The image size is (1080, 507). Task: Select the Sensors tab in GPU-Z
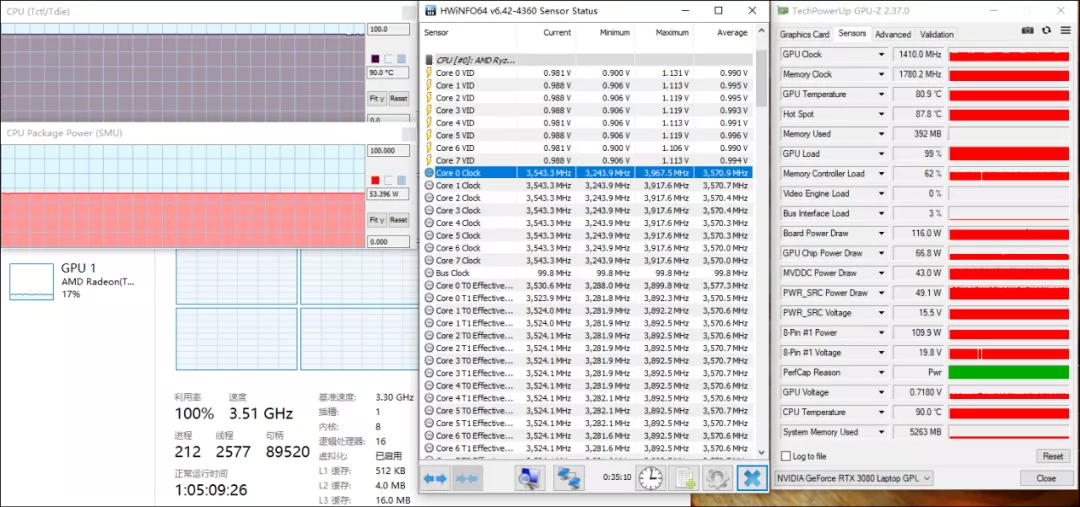coord(852,33)
